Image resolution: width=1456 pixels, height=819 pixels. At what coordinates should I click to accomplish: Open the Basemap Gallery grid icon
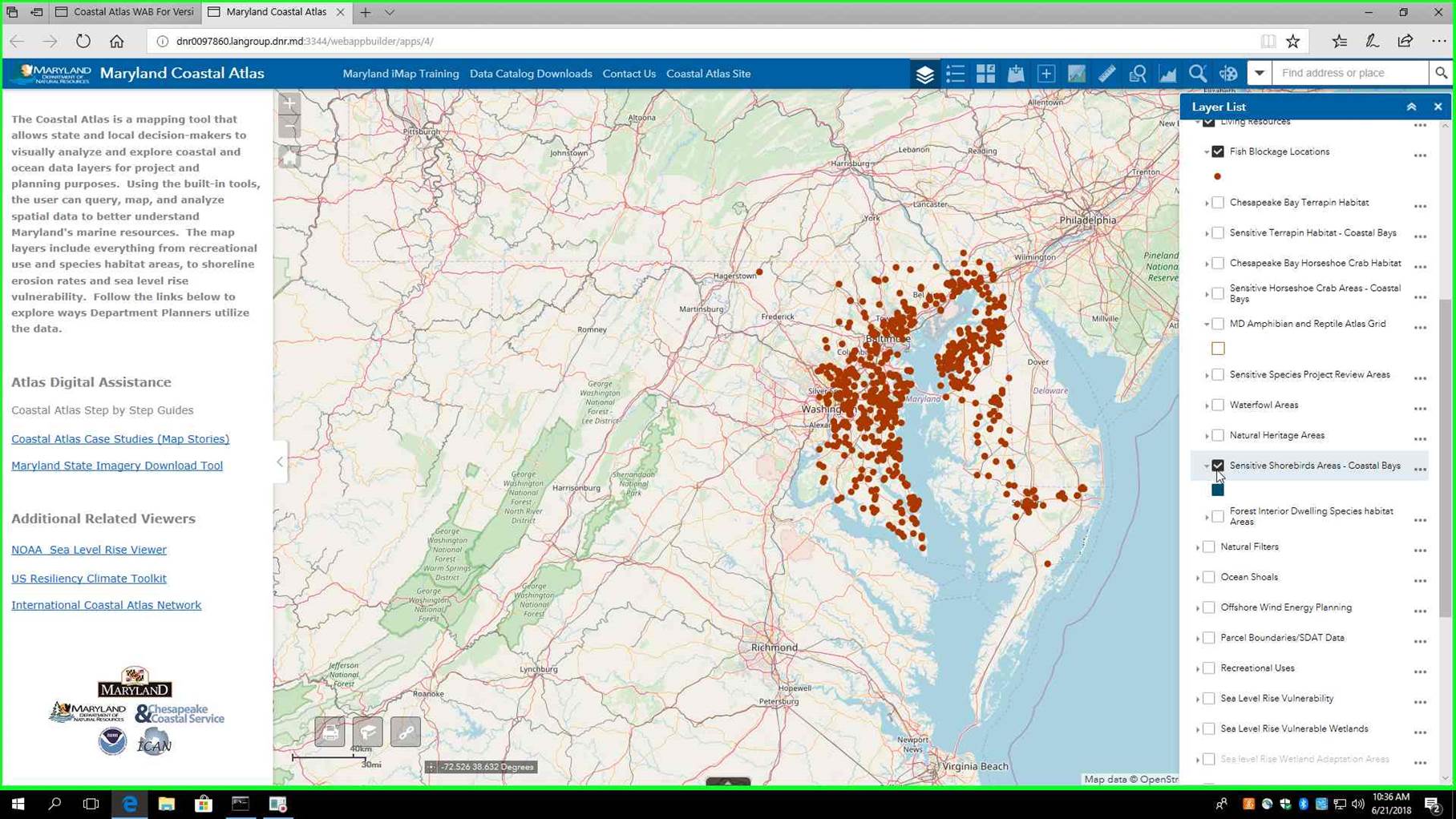click(985, 74)
